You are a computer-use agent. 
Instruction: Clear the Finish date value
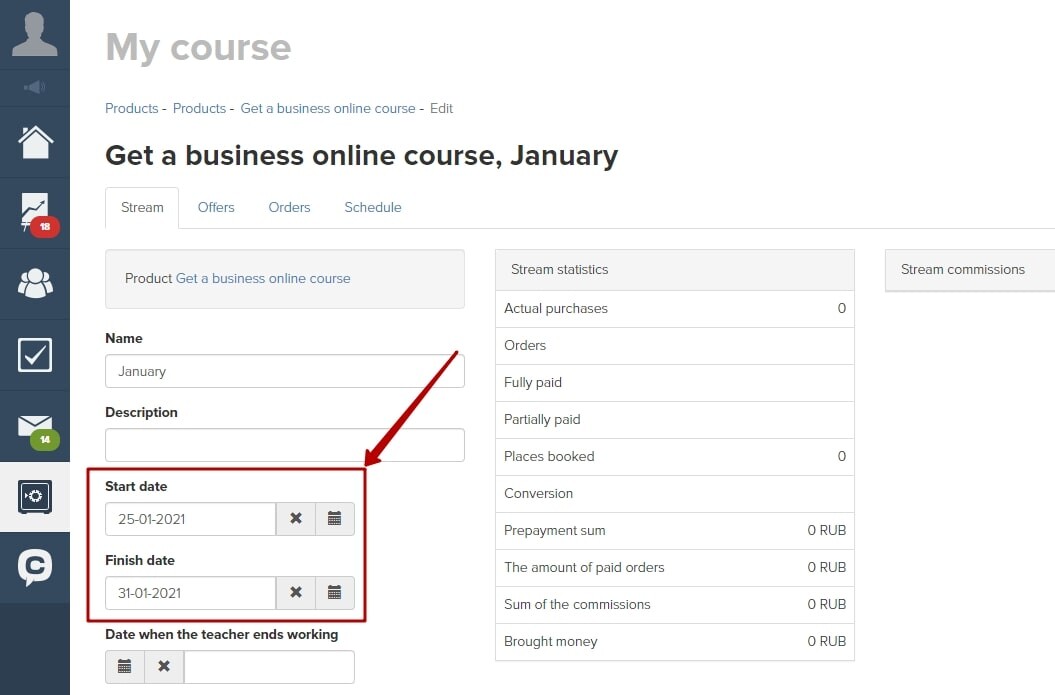coord(296,593)
